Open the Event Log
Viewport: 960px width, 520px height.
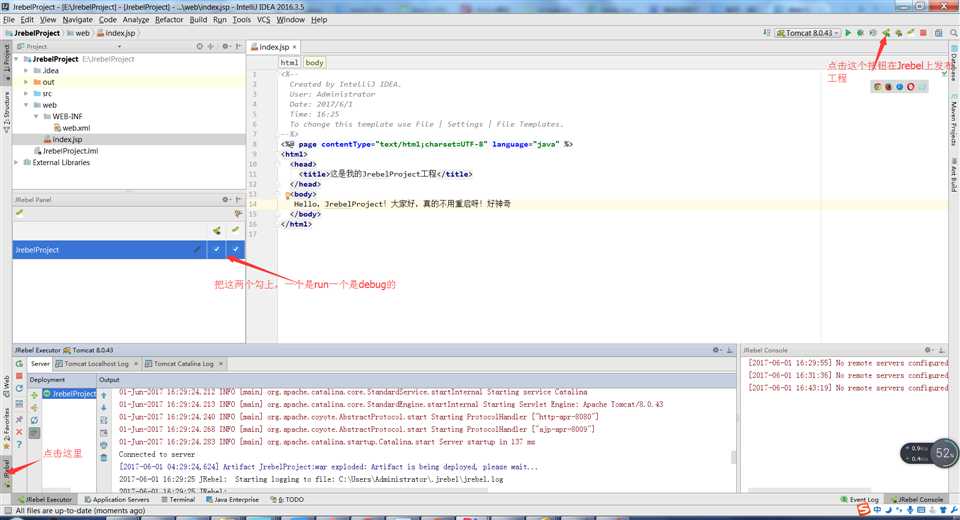[860, 500]
